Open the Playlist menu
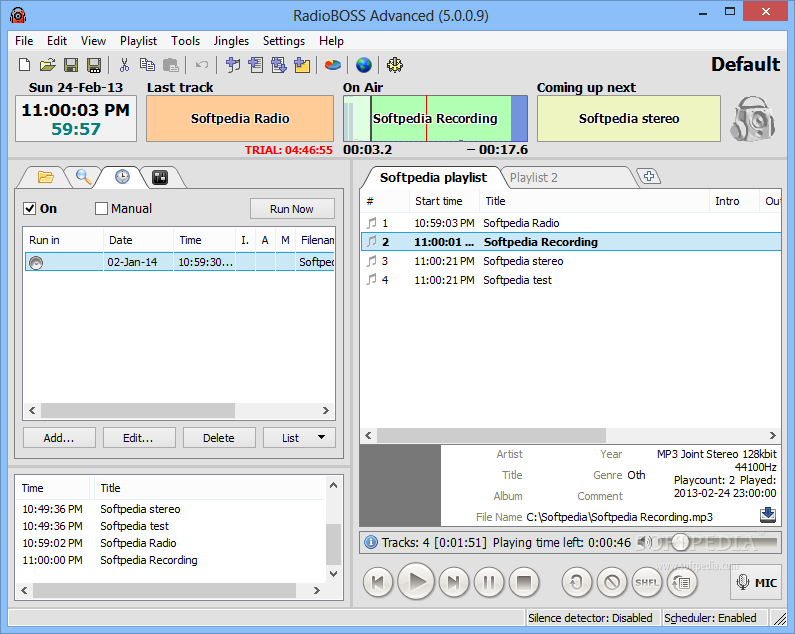795x634 pixels. pos(138,41)
